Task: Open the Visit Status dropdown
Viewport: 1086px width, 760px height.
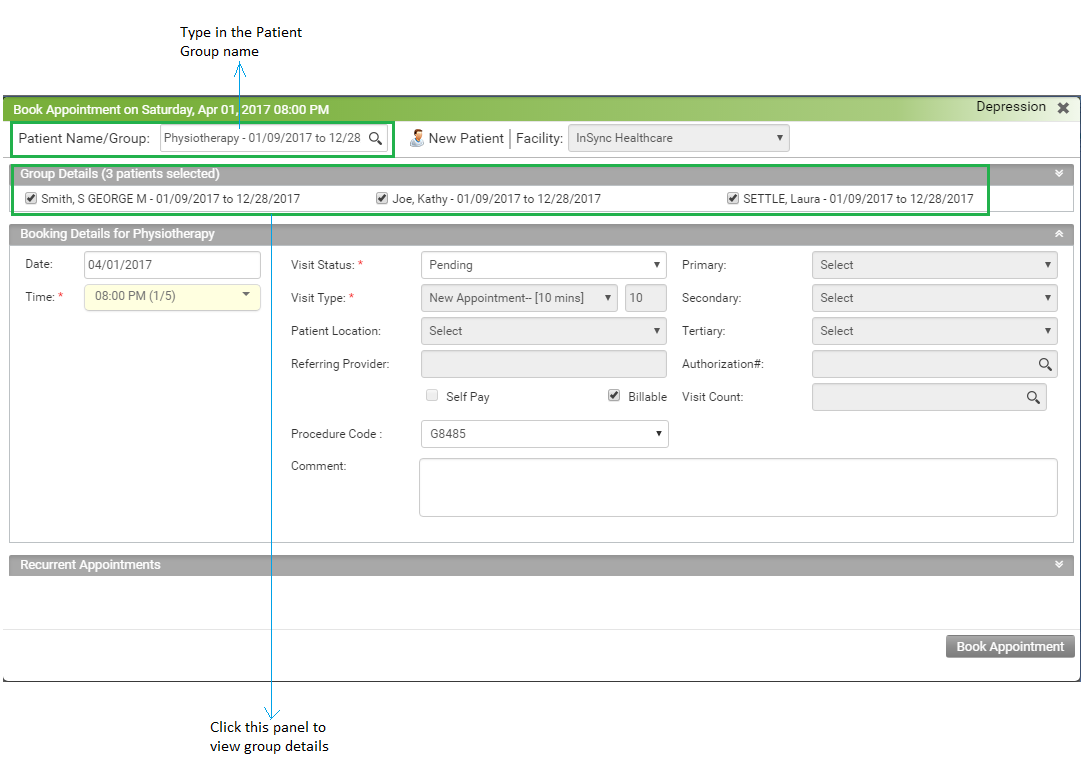Action: (x=543, y=265)
